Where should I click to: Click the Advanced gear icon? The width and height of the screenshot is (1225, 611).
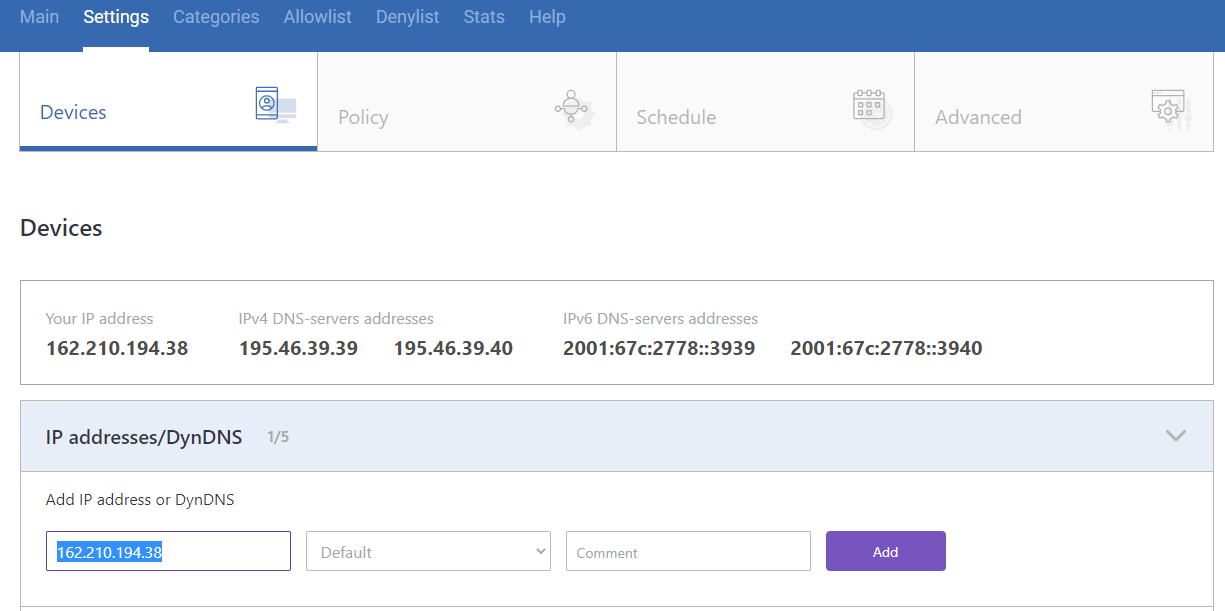point(1168,105)
